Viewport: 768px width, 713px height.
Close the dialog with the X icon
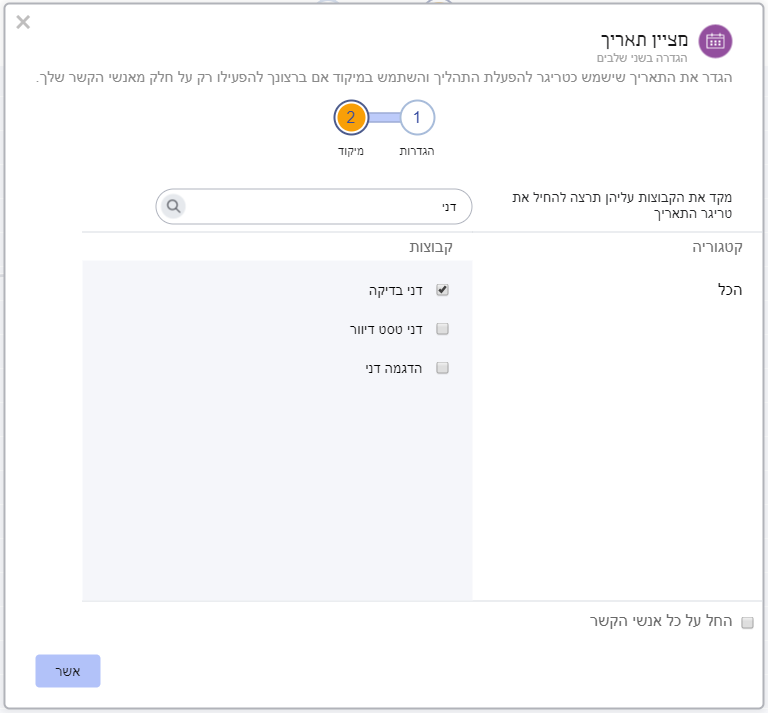tap(23, 22)
